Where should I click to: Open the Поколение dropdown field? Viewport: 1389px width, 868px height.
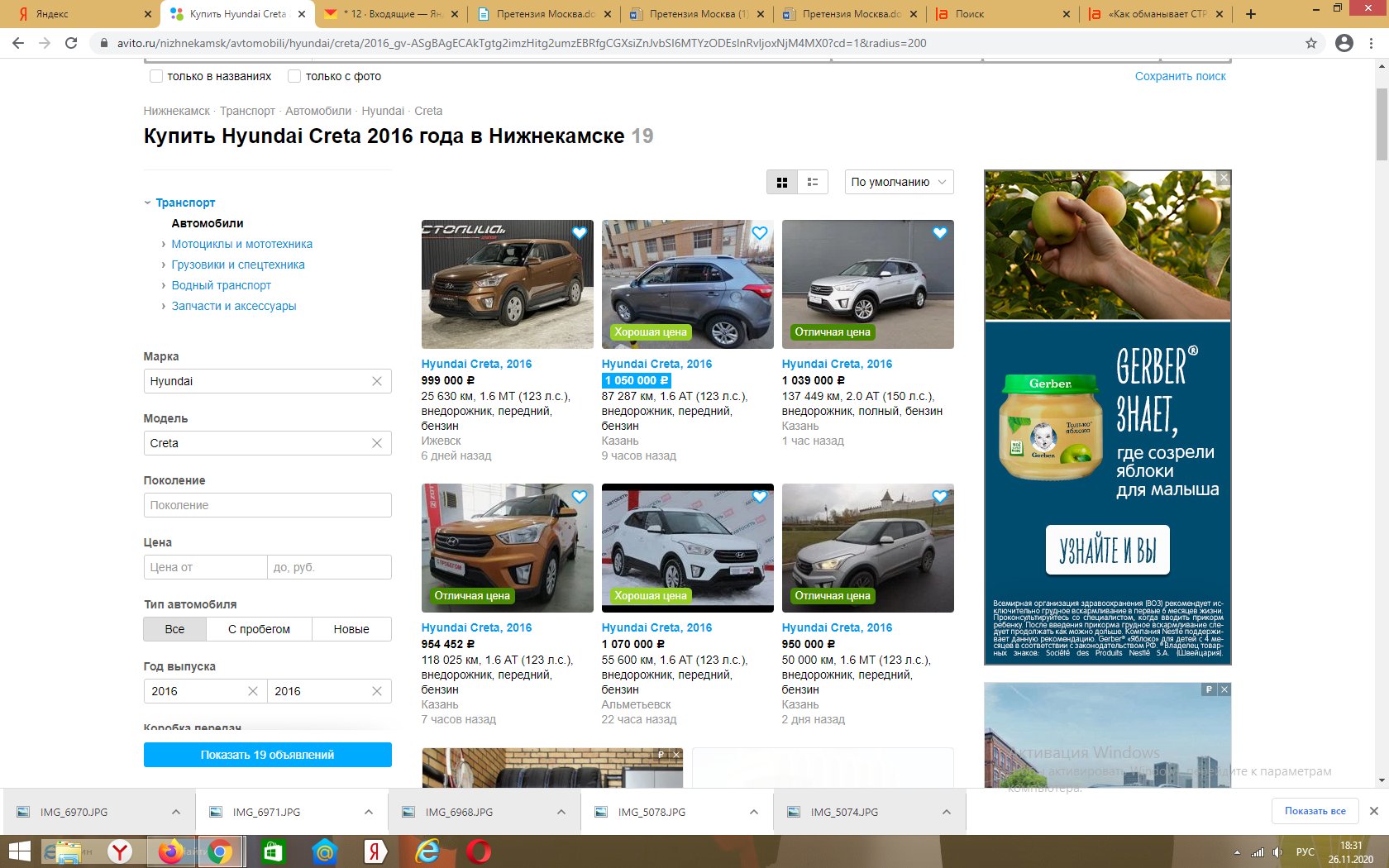click(267, 505)
